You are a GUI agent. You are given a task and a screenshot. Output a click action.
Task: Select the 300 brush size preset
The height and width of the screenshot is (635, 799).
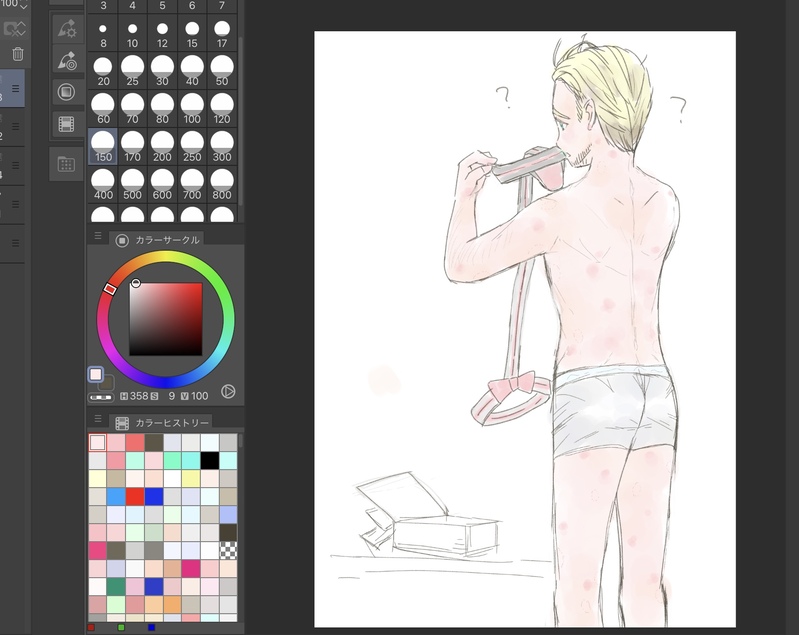coord(222,147)
